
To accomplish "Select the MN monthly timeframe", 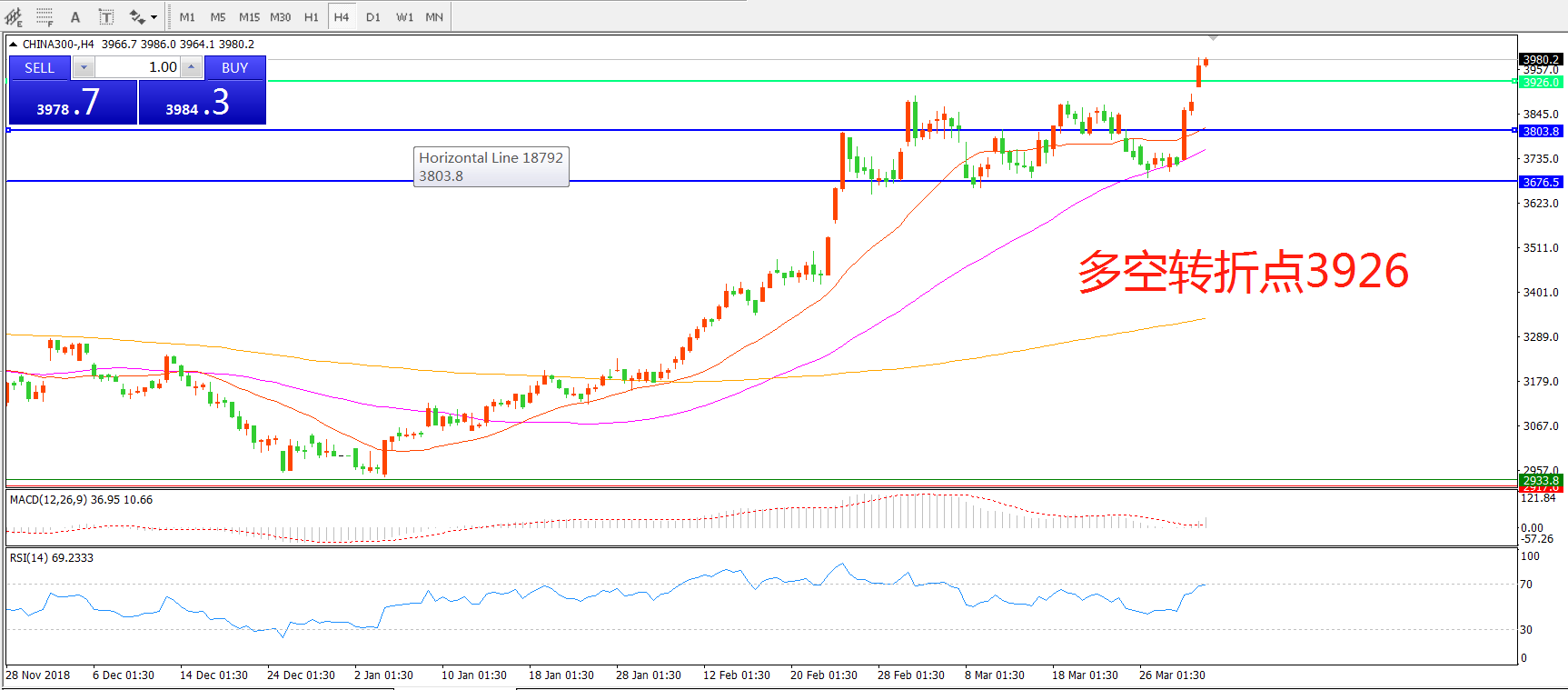I will (434, 16).
